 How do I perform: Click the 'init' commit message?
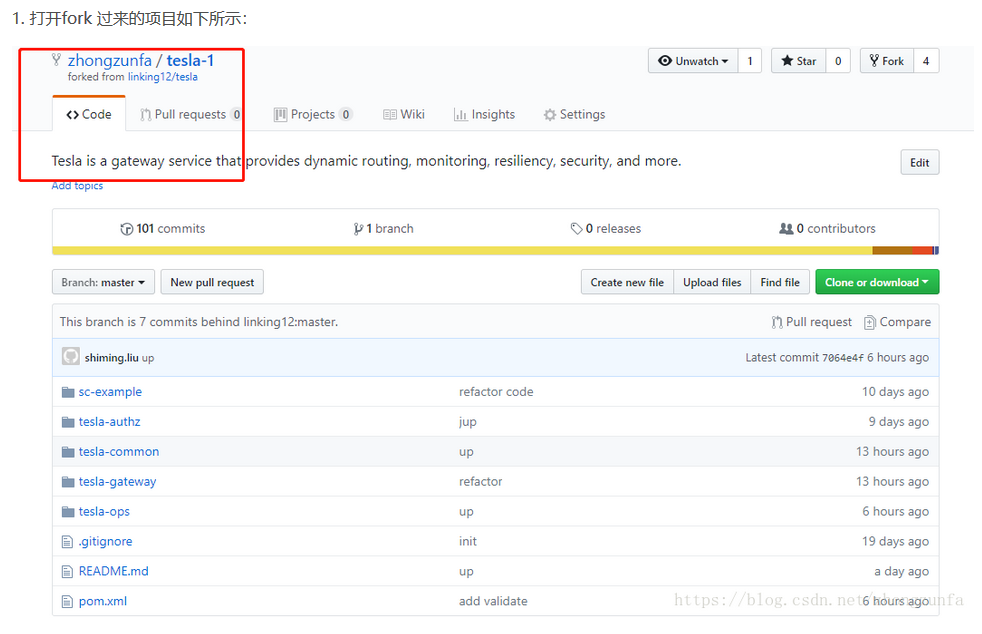tap(468, 542)
